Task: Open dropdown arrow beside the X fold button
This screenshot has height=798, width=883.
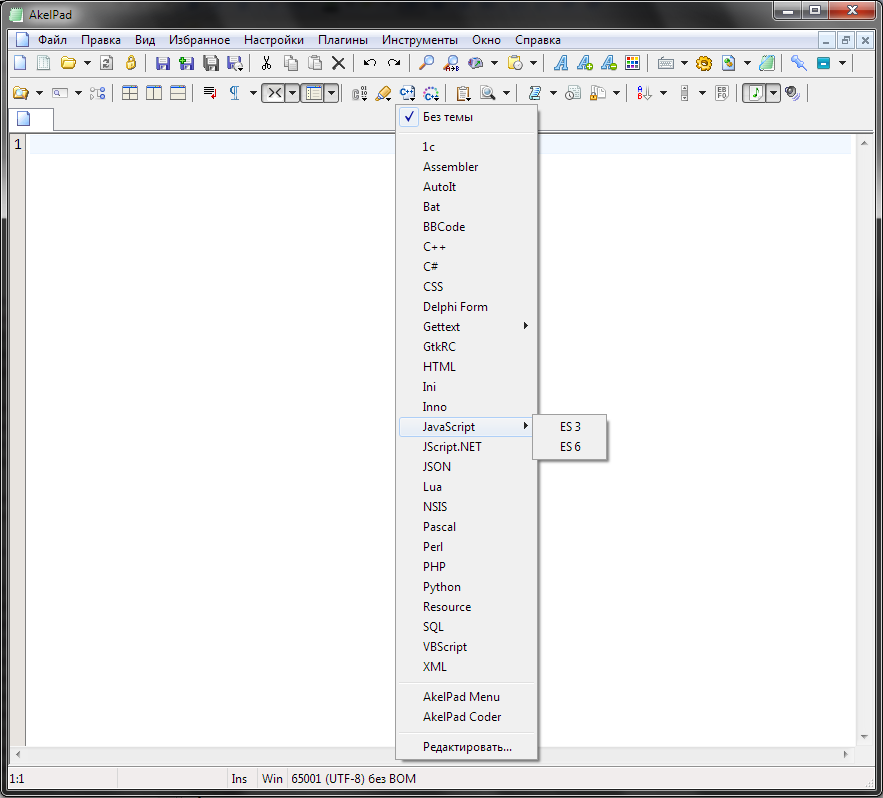Action: point(292,93)
